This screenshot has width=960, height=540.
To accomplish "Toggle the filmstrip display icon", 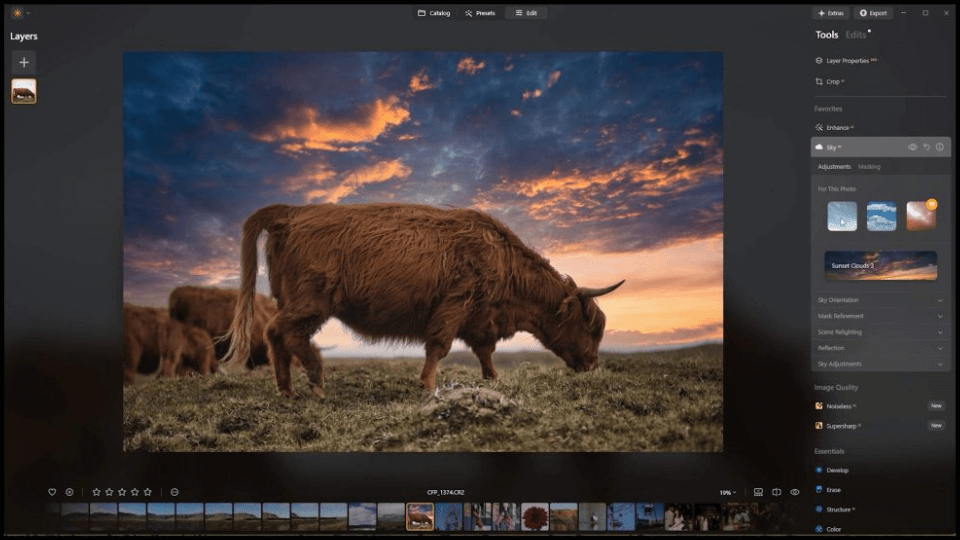I will coord(758,492).
